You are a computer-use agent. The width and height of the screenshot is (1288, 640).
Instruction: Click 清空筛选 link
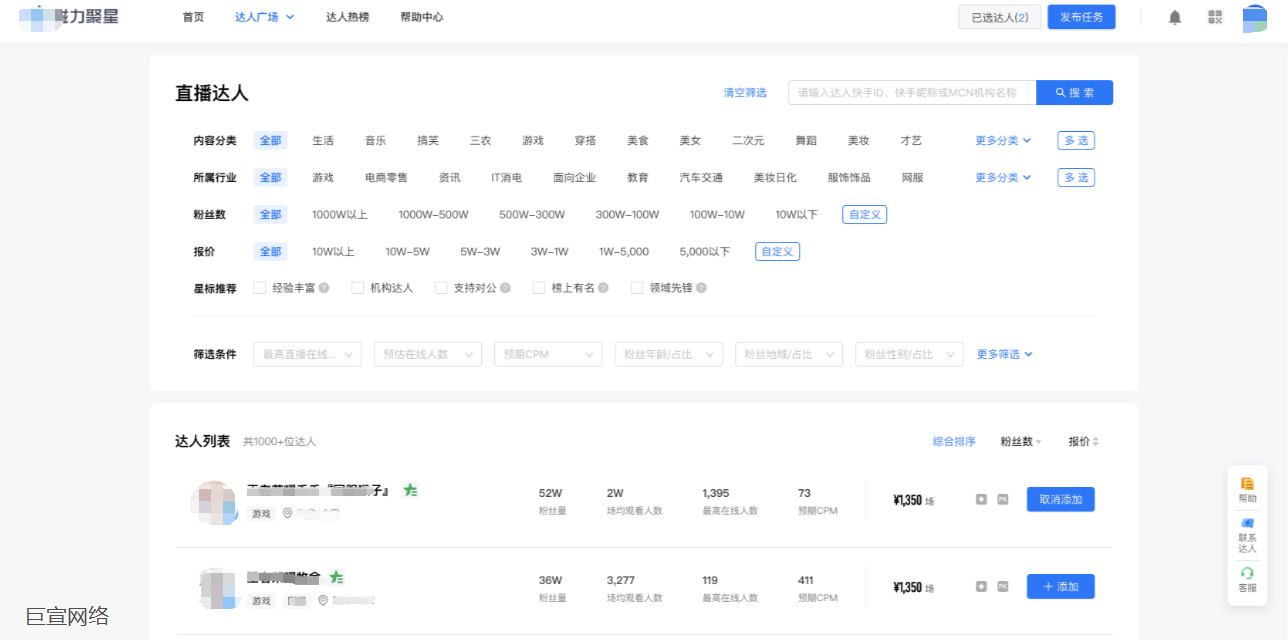coord(745,93)
